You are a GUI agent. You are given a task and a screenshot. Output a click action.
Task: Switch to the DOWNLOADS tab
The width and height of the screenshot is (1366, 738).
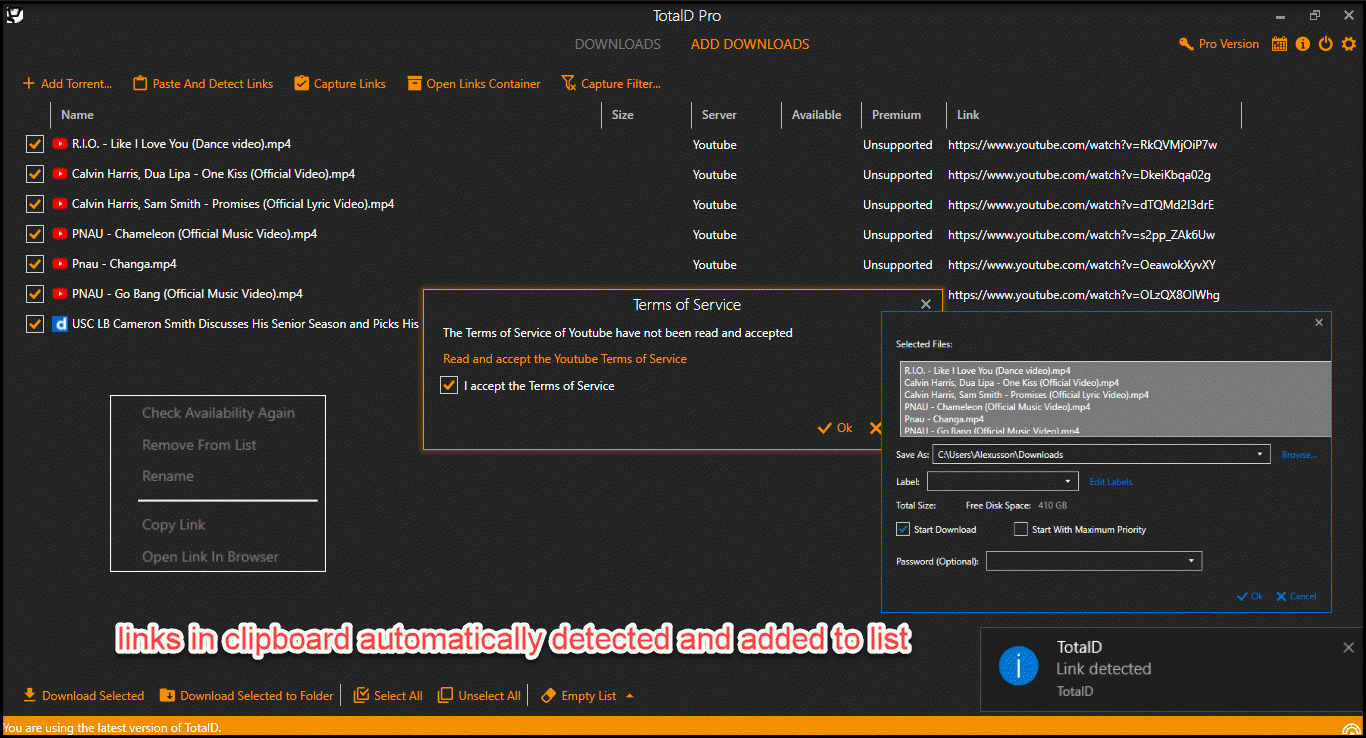618,44
